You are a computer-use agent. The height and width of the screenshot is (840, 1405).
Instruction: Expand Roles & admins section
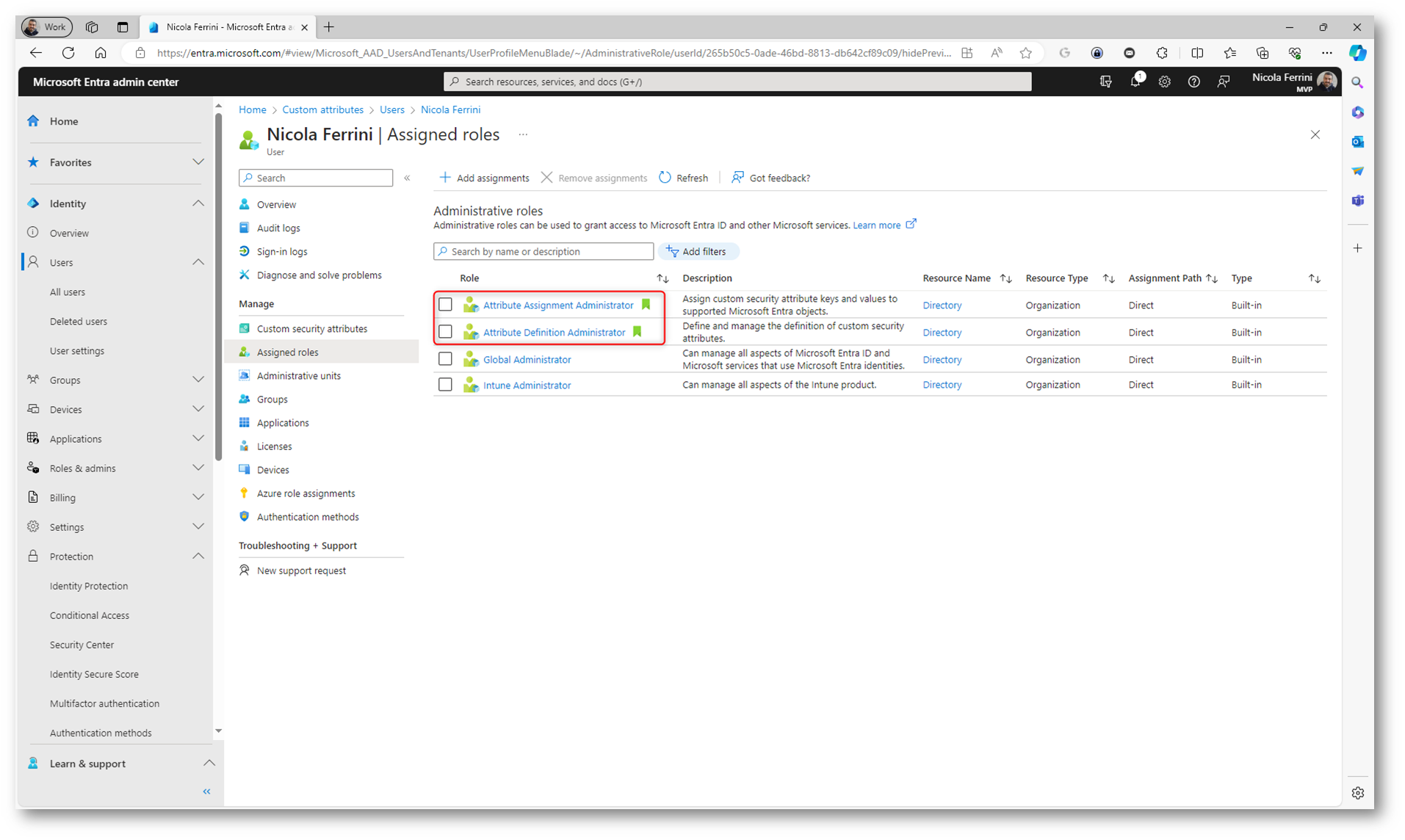tap(198, 468)
